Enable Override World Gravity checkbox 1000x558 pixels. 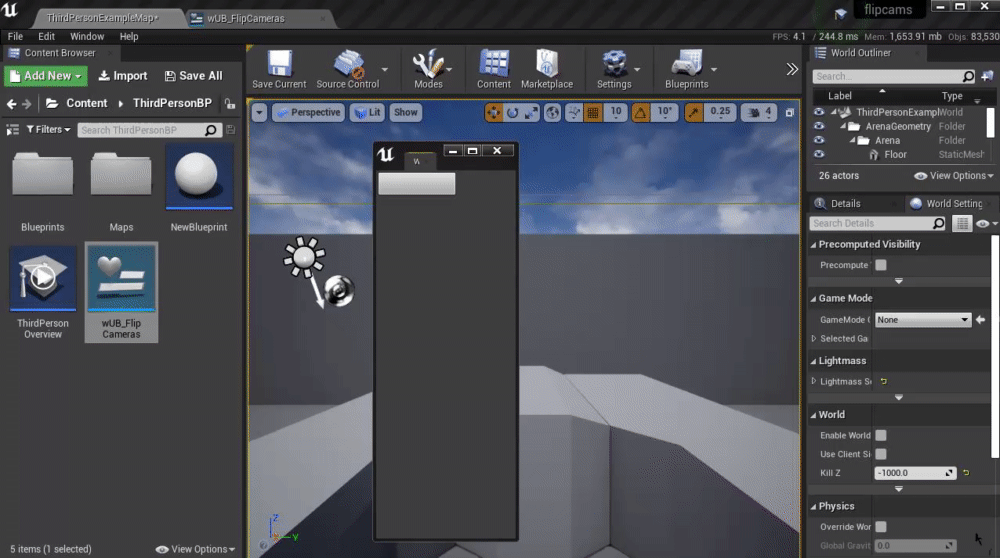[x=881, y=527]
